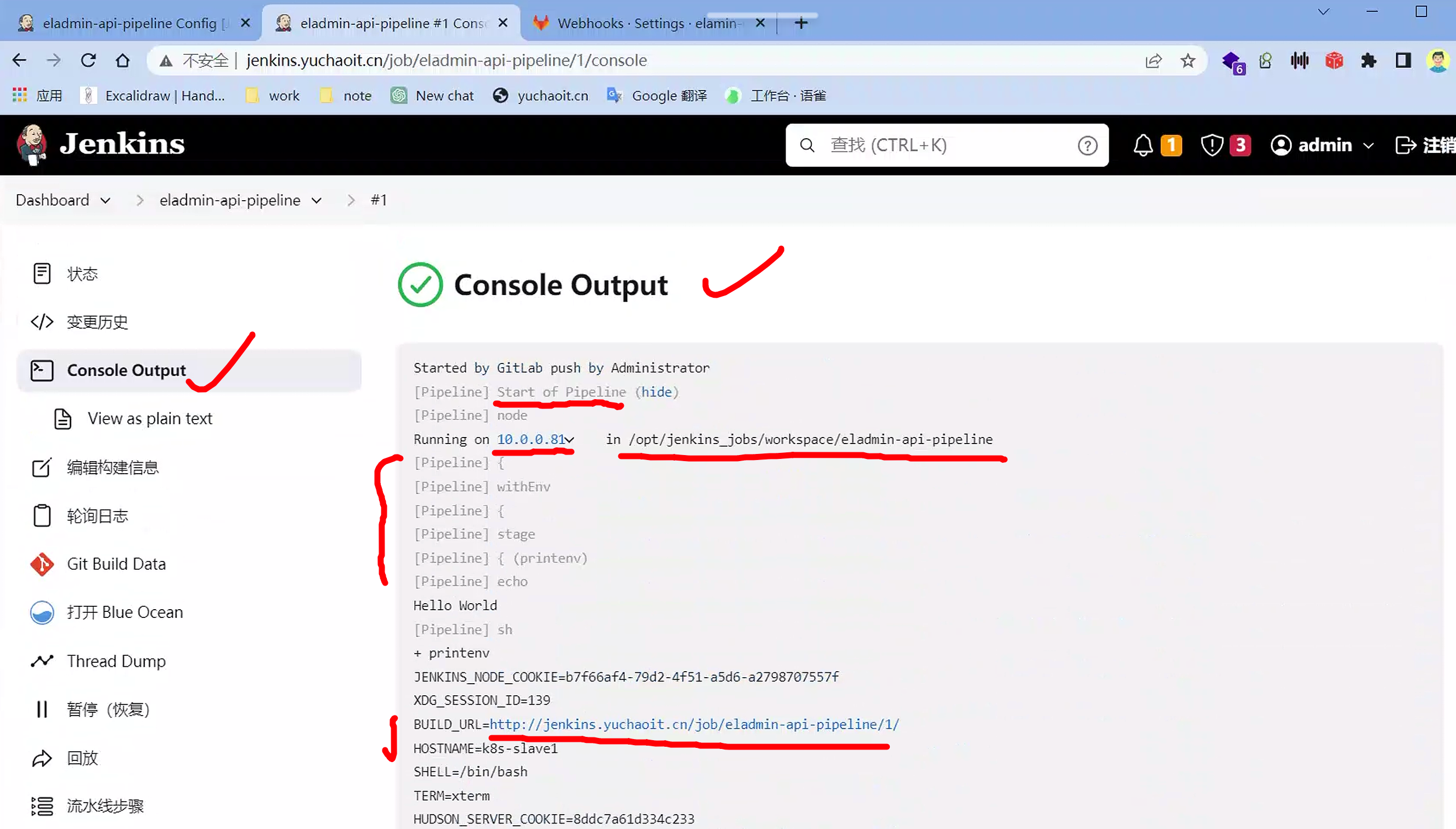Click the Thread Dump sidebar icon
1456x829 pixels.
point(42,661)
